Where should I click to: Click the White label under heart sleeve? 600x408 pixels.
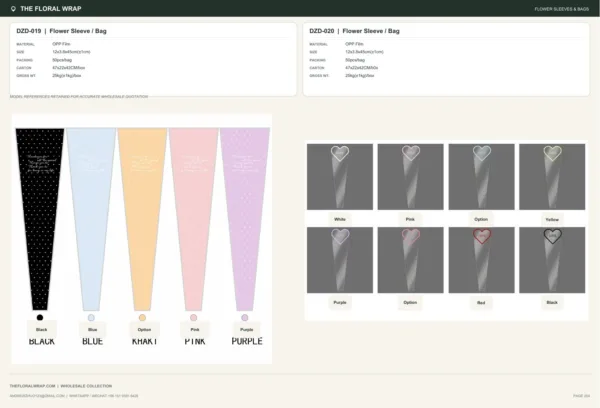pyautogui.click(x=340, y=219)
